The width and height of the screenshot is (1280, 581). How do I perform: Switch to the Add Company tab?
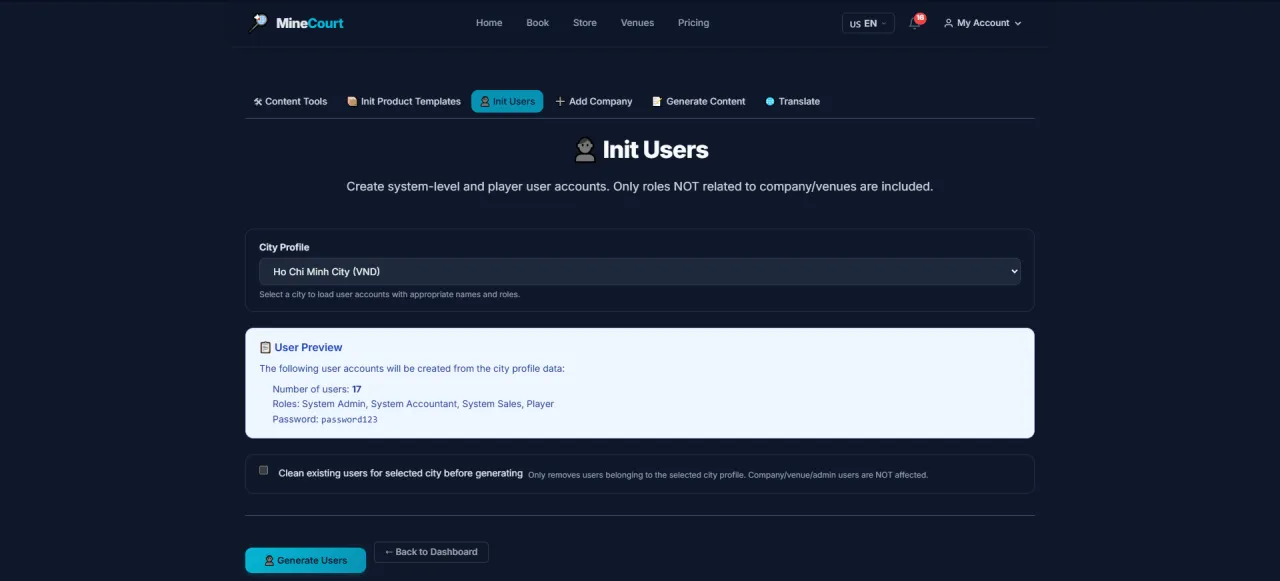[x=594, y=101]
